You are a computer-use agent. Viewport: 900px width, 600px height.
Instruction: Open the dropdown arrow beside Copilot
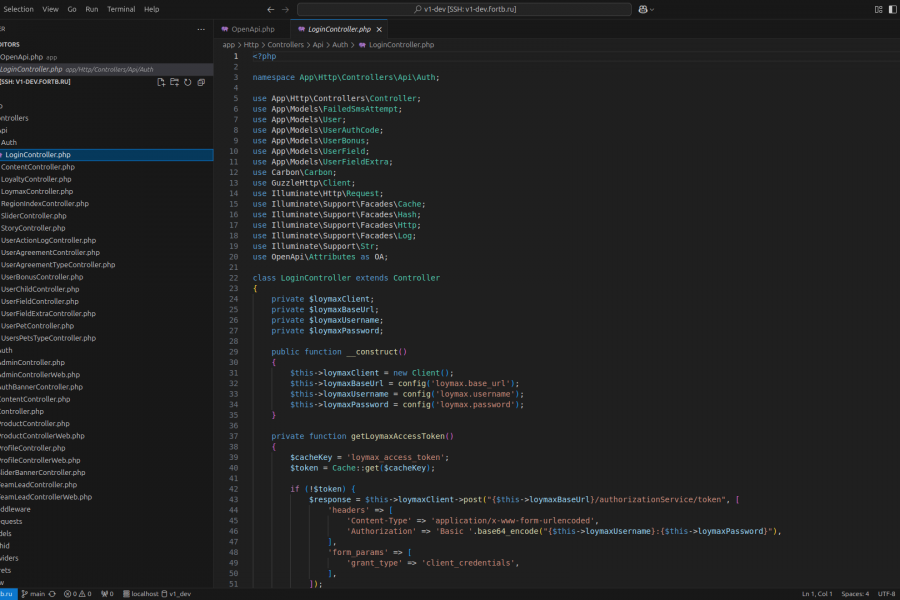(x=653, y=9)
